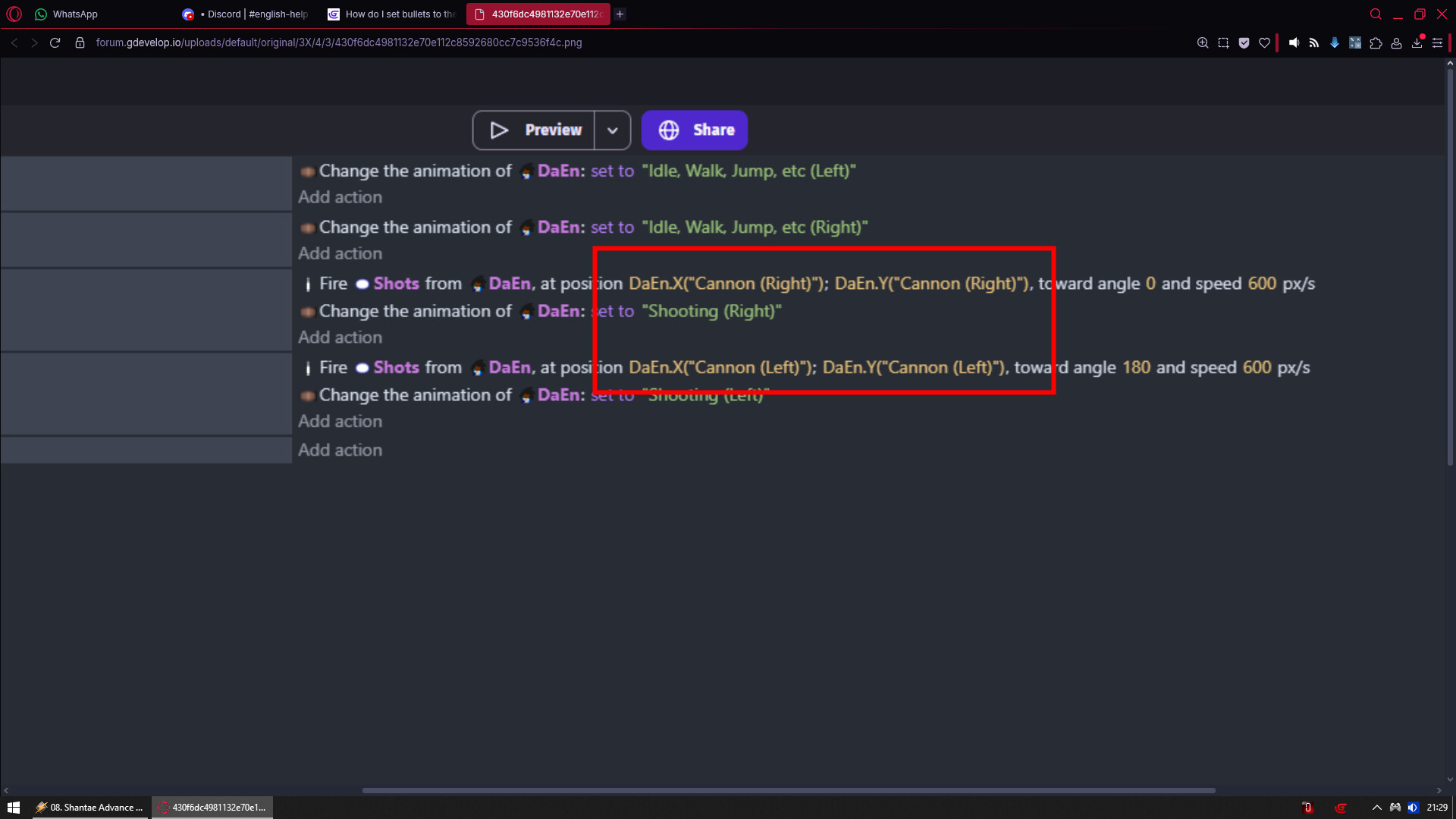Mute tab with speaker icon
The image size is (1456, 819).
(x=1294, y=43)
